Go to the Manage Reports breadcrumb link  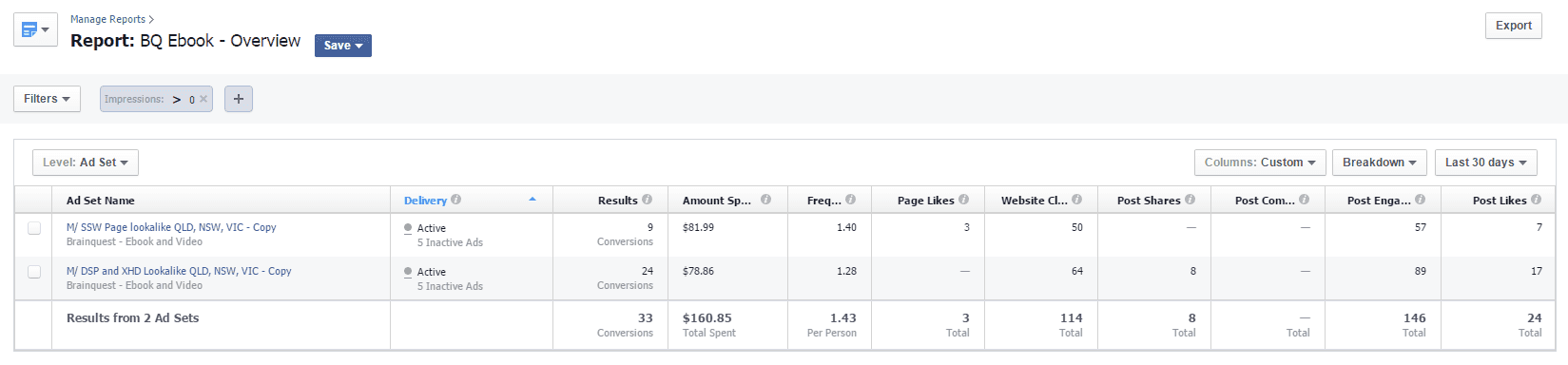(x=107, y=19)
